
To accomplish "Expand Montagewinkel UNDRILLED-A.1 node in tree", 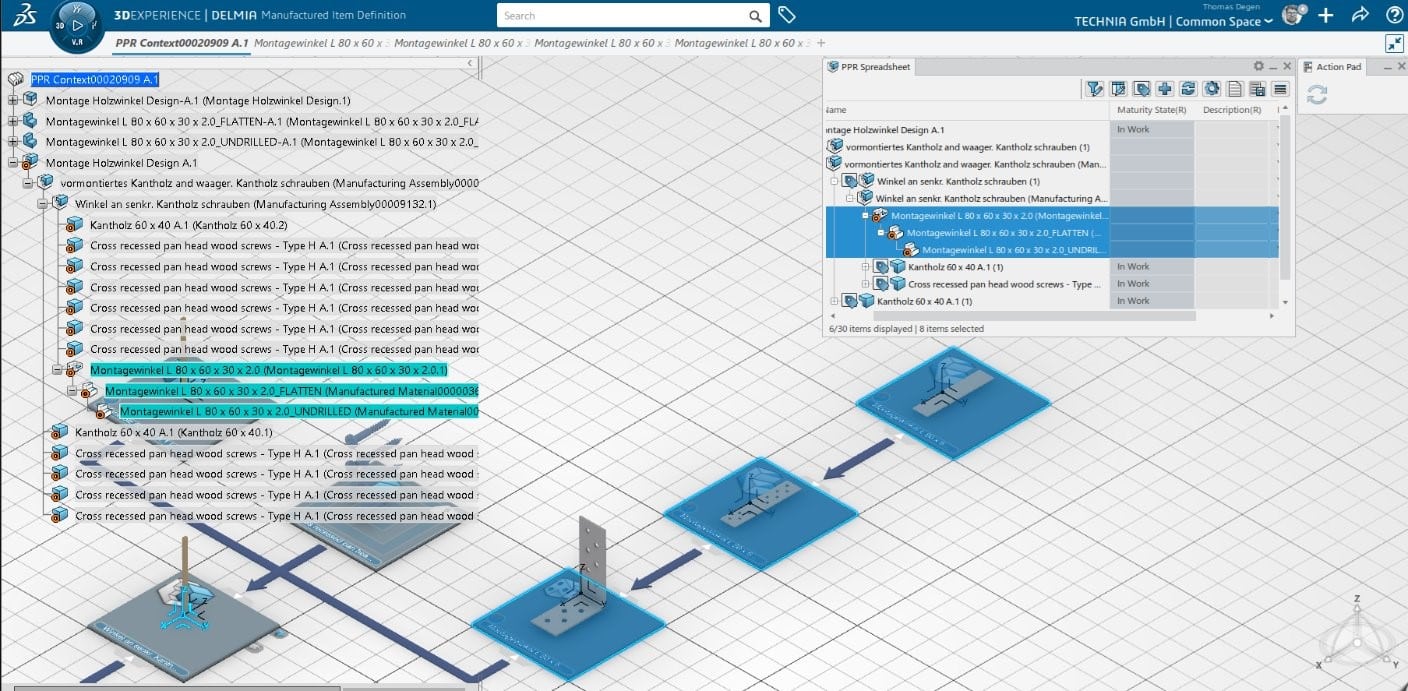I will click(12, 142).
